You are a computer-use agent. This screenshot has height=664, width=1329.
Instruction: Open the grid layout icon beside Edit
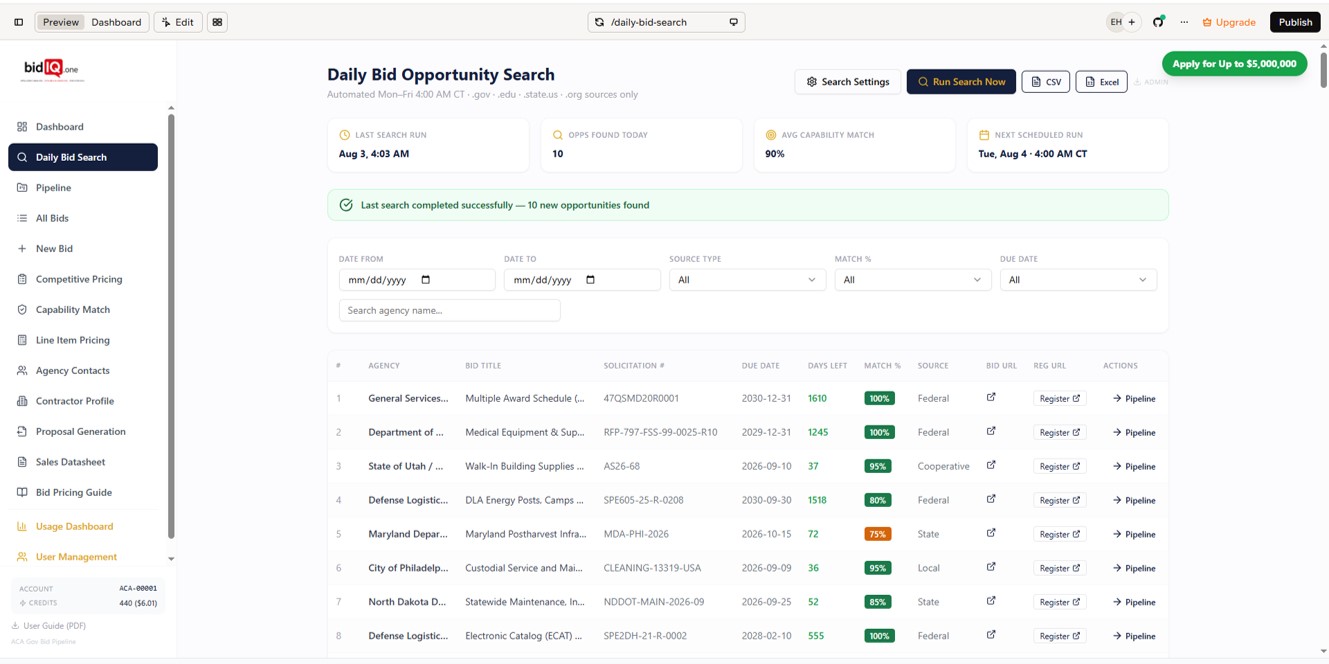(x=217, y=22)
